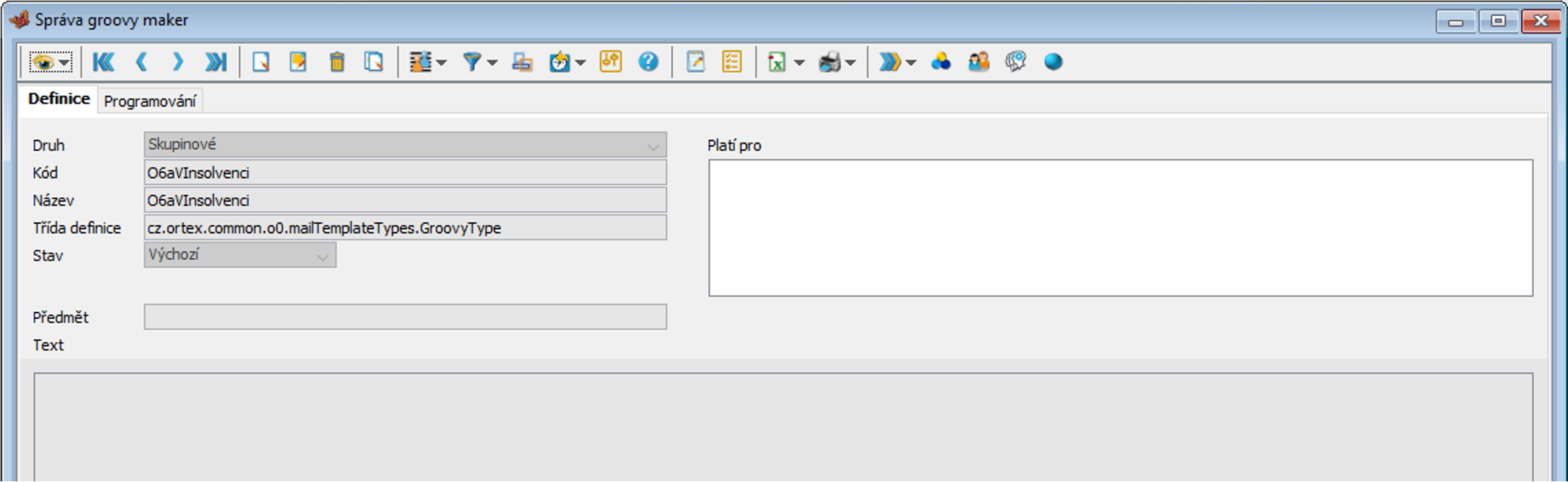Click the Platí pro list box
Viewport: 1568px width, 482px height.
click(x=1120, y=228)
